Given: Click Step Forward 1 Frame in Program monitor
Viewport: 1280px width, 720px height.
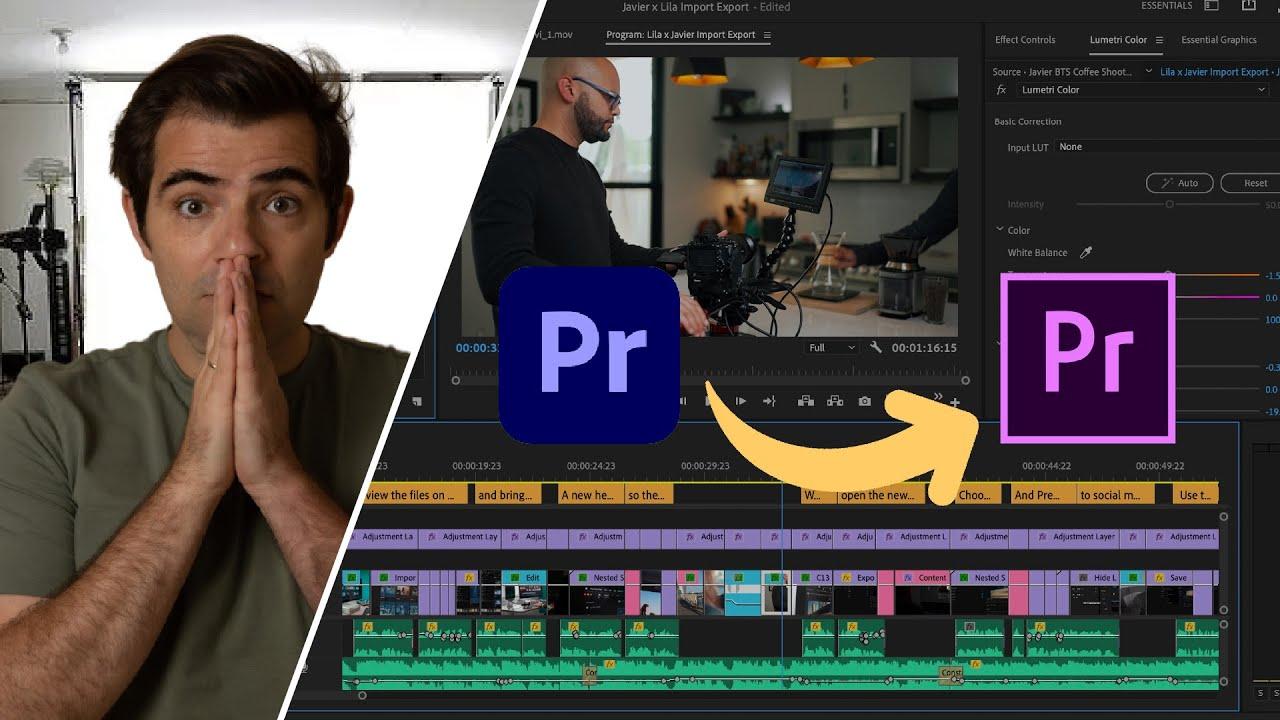Looking at the screenshot, I should [x=741, y=401].
